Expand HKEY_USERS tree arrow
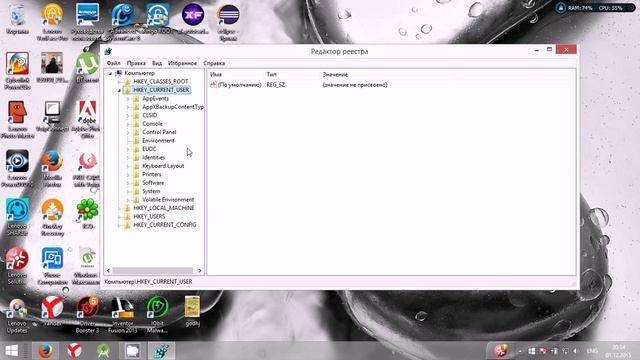 point(119,217)
